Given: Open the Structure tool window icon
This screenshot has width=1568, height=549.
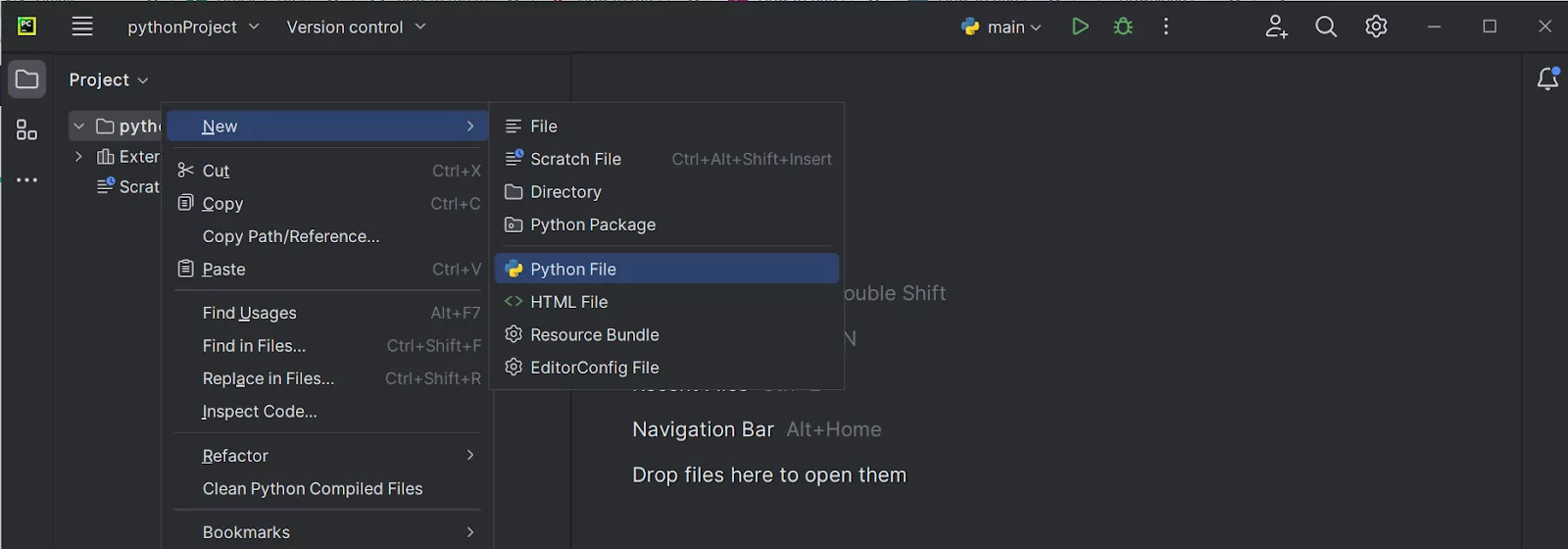Looking at the screenshot, I should [27, 130].
